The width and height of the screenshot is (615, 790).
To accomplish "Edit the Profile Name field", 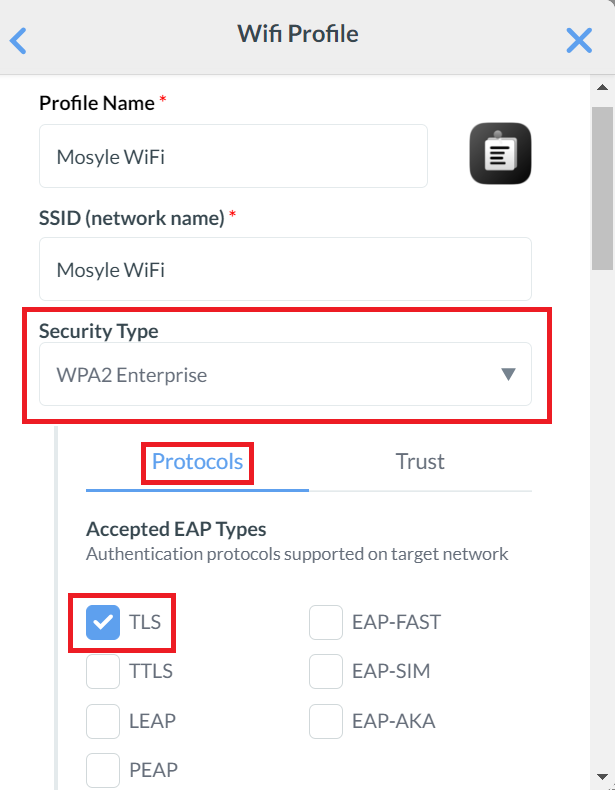I will click(x=233, y=156).
